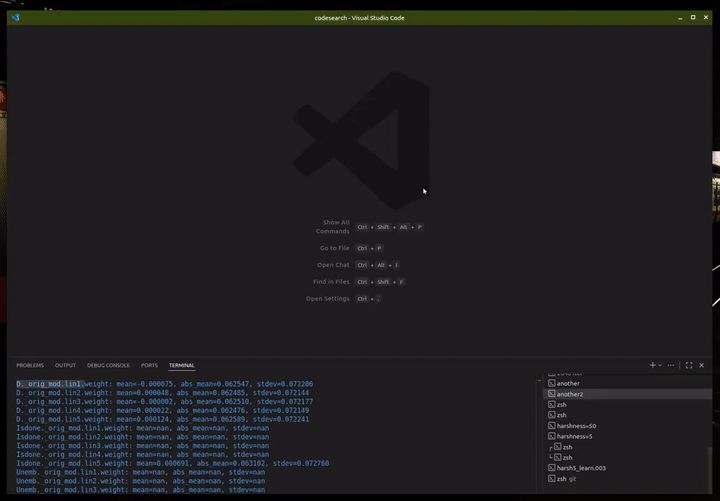The image size is (720, 501).
Task: Click 'Isdone._orig_mod.lin3.weight' terminal line
Action: click(x=143, y=445)
